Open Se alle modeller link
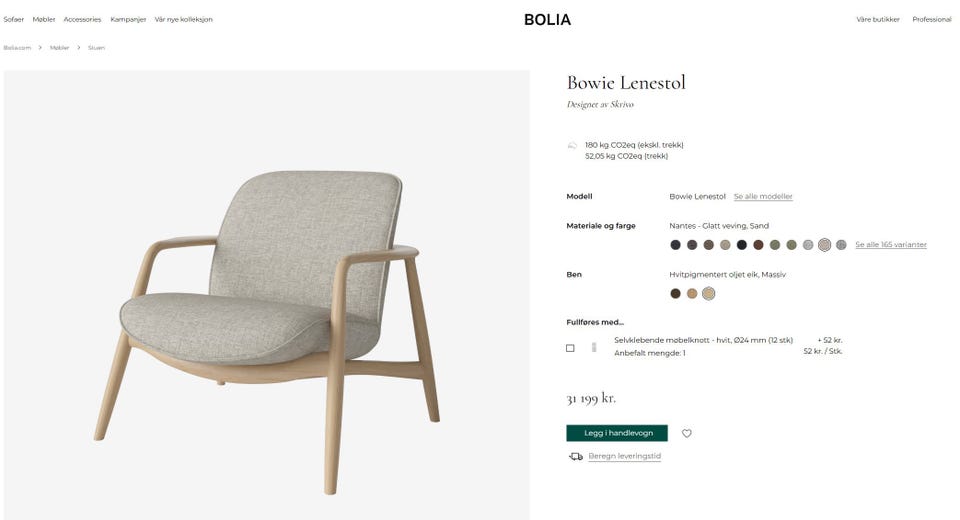Screen dimensions: 960x520 pyautogui.click(x=763, y=197)
